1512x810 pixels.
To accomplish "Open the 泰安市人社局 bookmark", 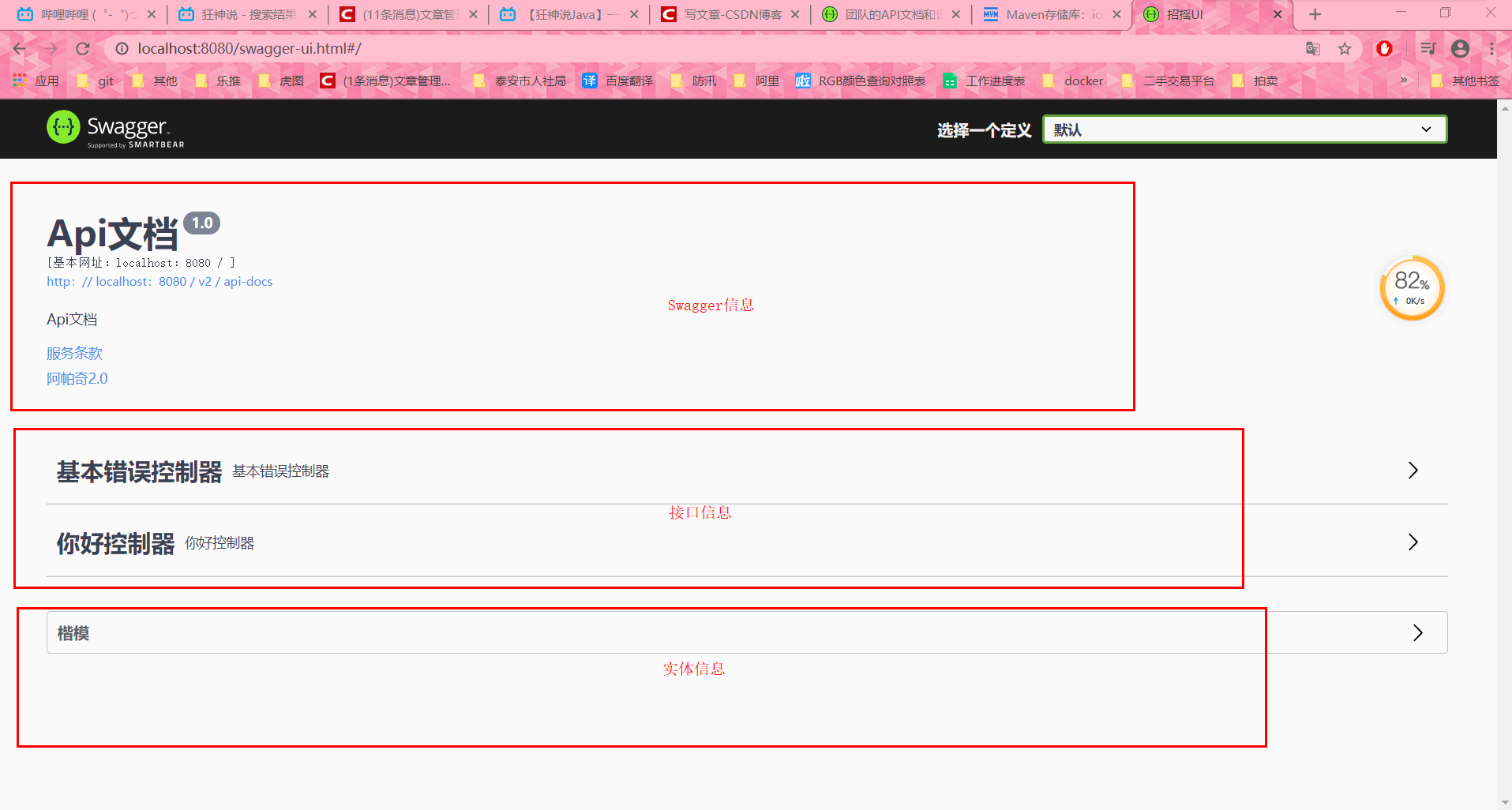I will click(x=520, y=81).
